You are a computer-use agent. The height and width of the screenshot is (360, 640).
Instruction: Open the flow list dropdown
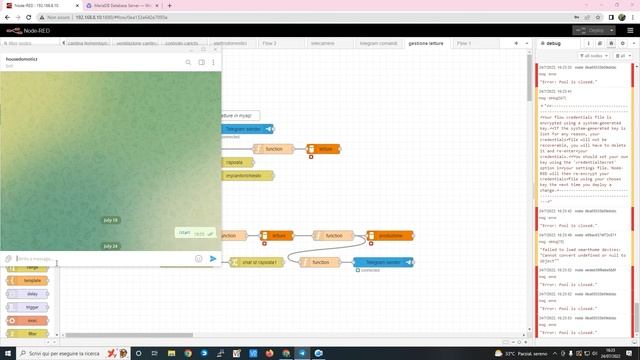pyautogui.click(x=527, y=43)
